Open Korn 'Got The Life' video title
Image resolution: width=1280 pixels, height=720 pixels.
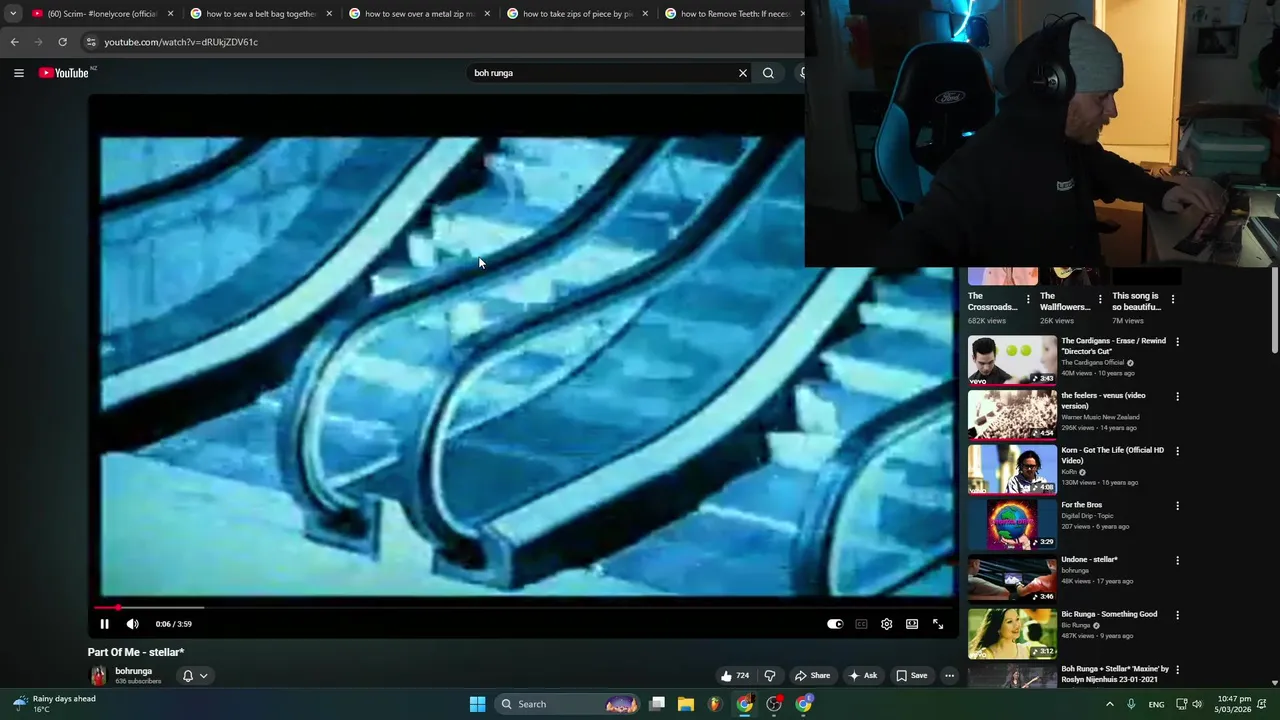coord(1112,455)
